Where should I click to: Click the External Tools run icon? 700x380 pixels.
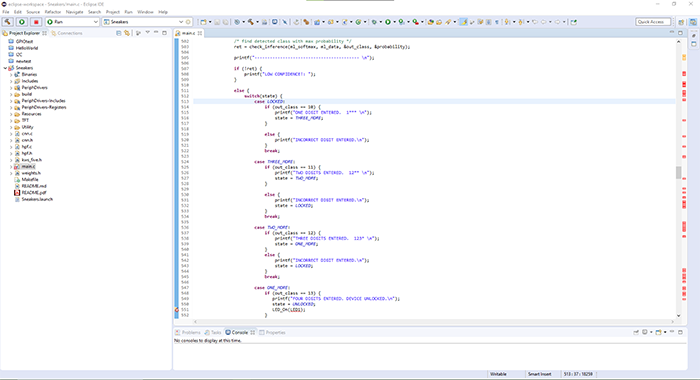coord(416,22)
